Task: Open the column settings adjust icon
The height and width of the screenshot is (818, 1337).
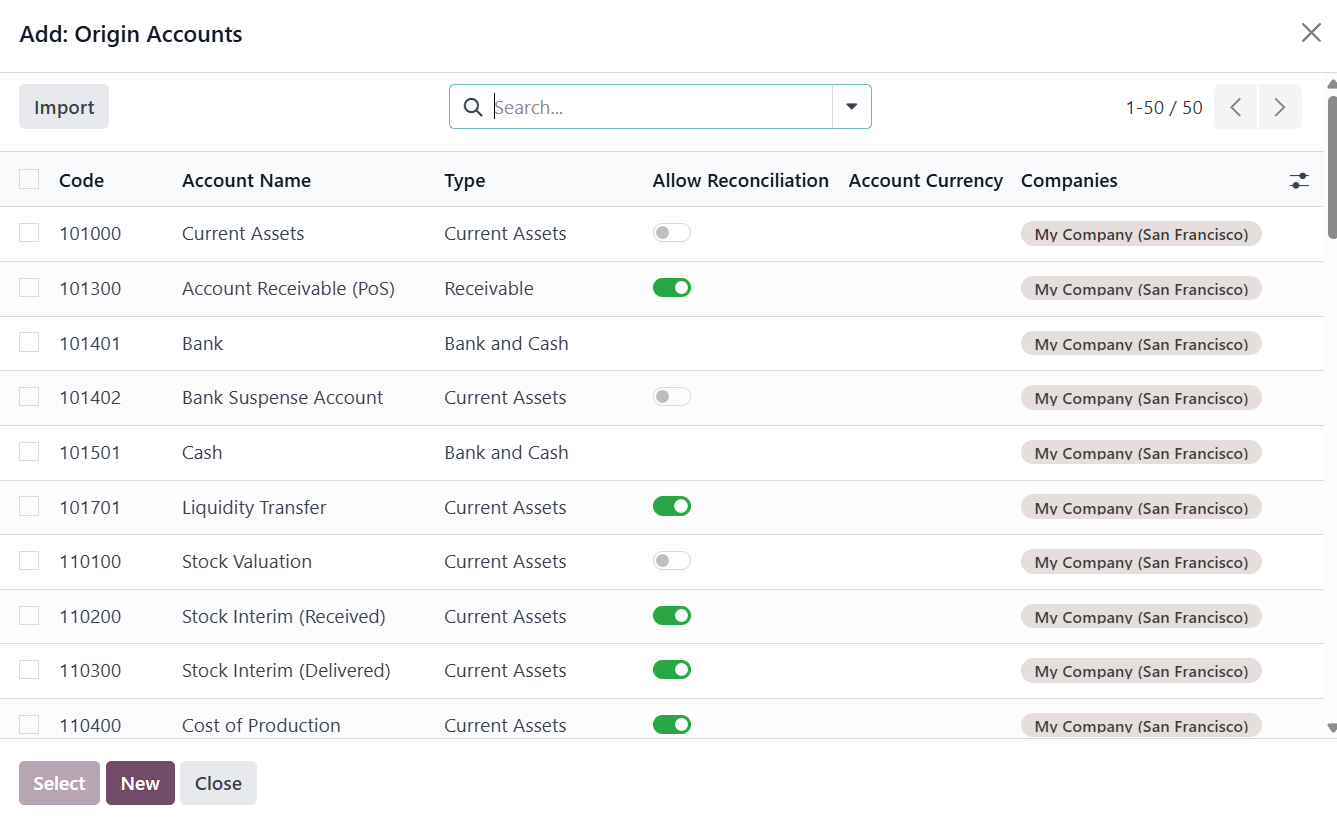Action: click(x=1299, y=181)
